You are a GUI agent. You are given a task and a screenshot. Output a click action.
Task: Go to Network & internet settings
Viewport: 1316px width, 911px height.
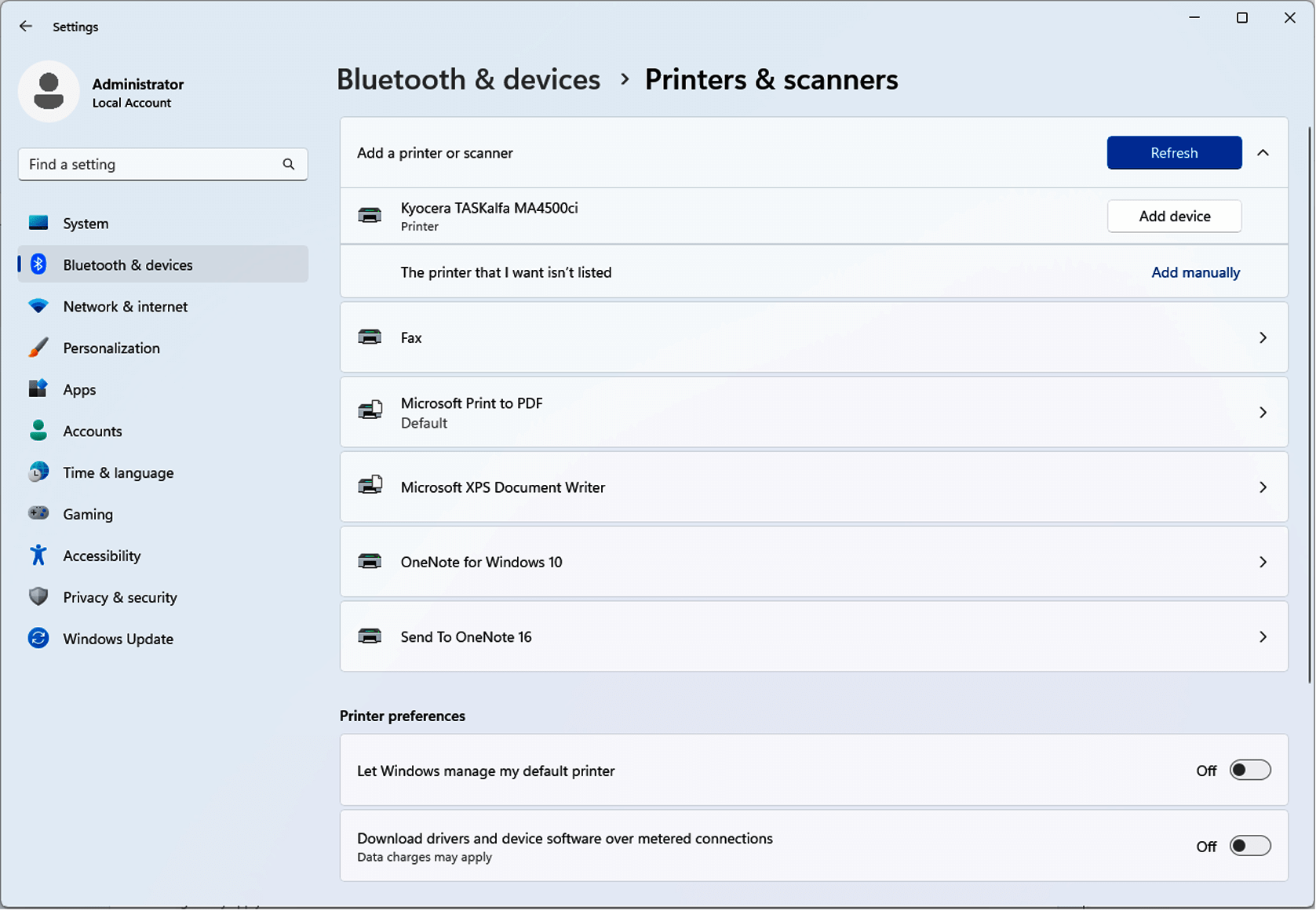point(163,307)
